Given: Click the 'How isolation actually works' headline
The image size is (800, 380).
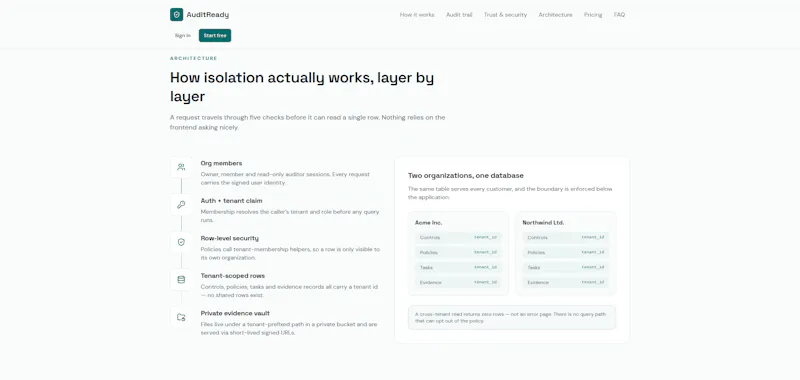Looking at the screenshot, I should [302, 87].
